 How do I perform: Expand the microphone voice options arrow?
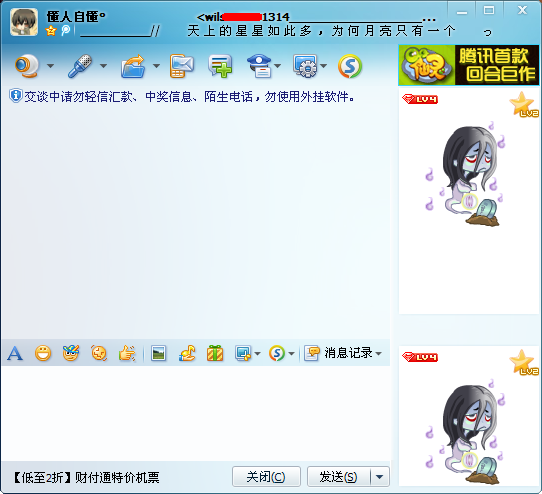pyautogui.click(x=103, y=66)
